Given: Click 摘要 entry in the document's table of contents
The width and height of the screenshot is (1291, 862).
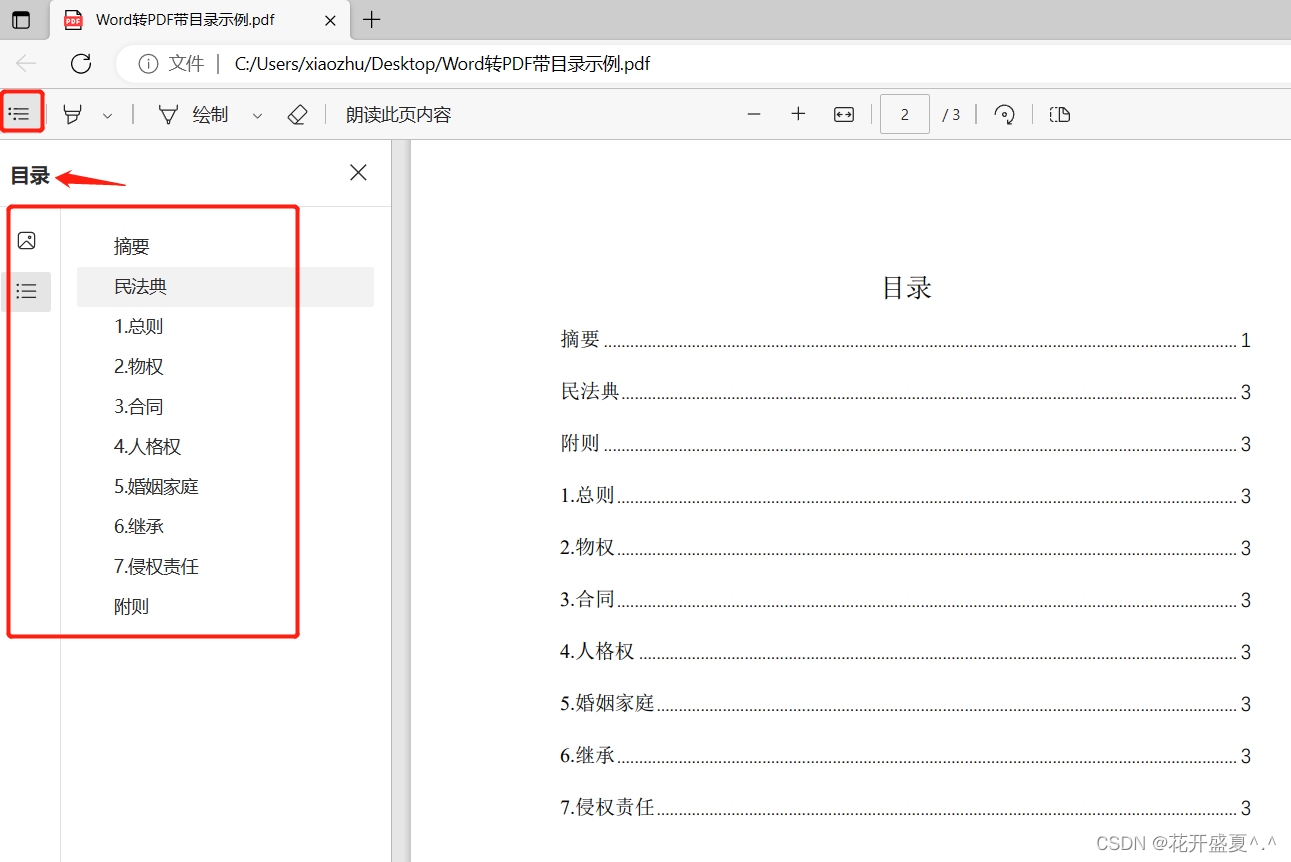Looking at the screenshot, I should pyautogui.click(x=905, y=340).
